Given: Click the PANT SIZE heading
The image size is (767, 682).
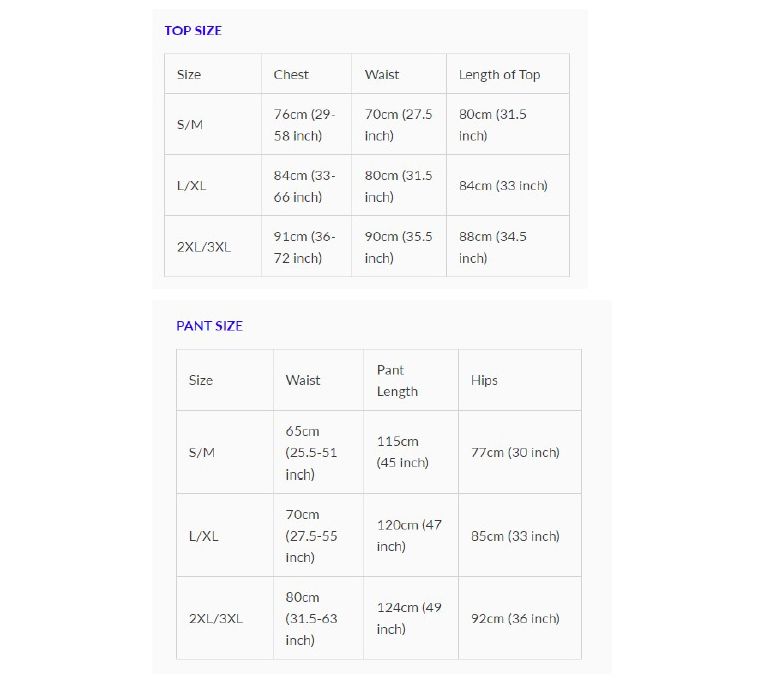Looking at the screenshot, I should tap(209, 326).
